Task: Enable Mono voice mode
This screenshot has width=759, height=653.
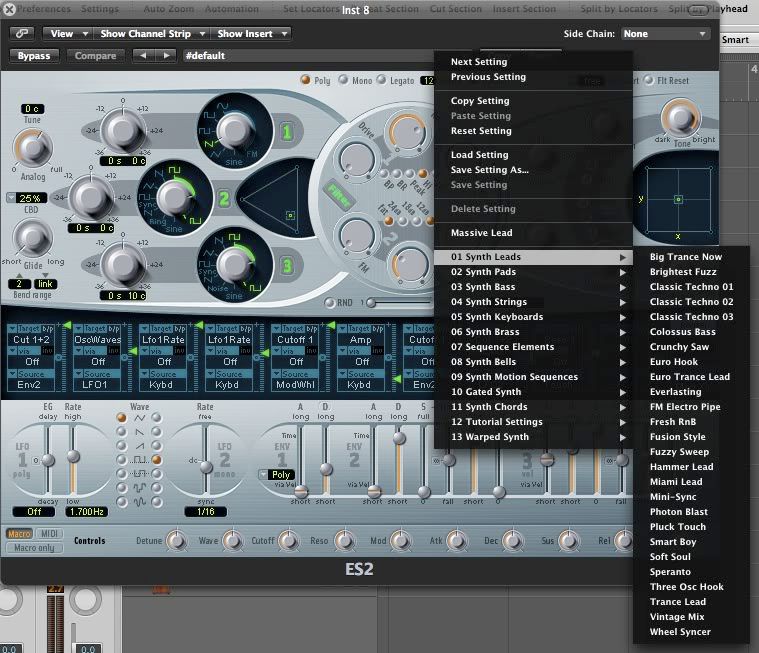Action: point(343,81)
